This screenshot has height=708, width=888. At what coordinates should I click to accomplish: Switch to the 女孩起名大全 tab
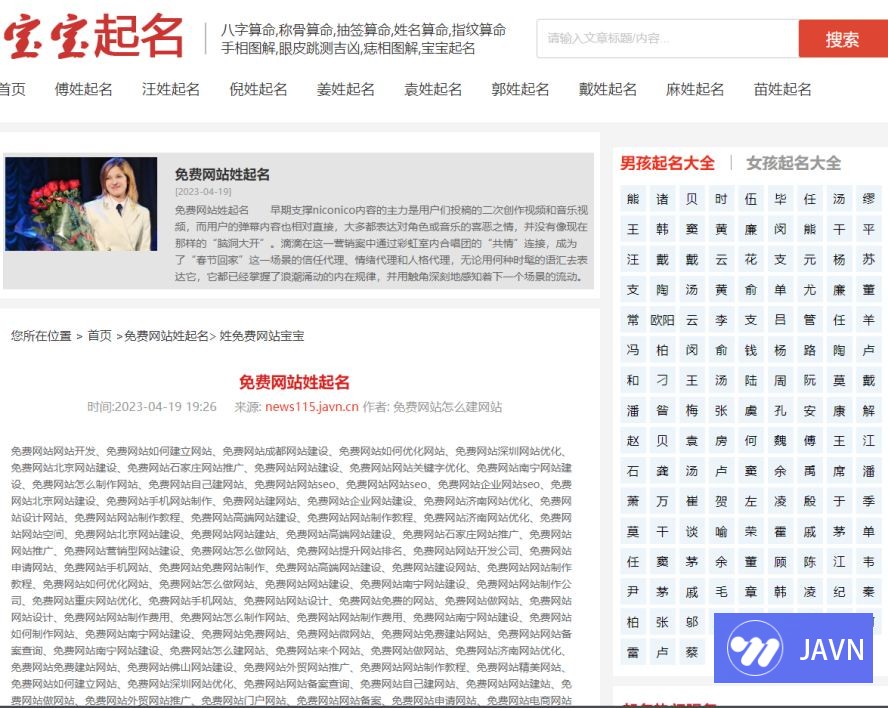tap(793, 163)
